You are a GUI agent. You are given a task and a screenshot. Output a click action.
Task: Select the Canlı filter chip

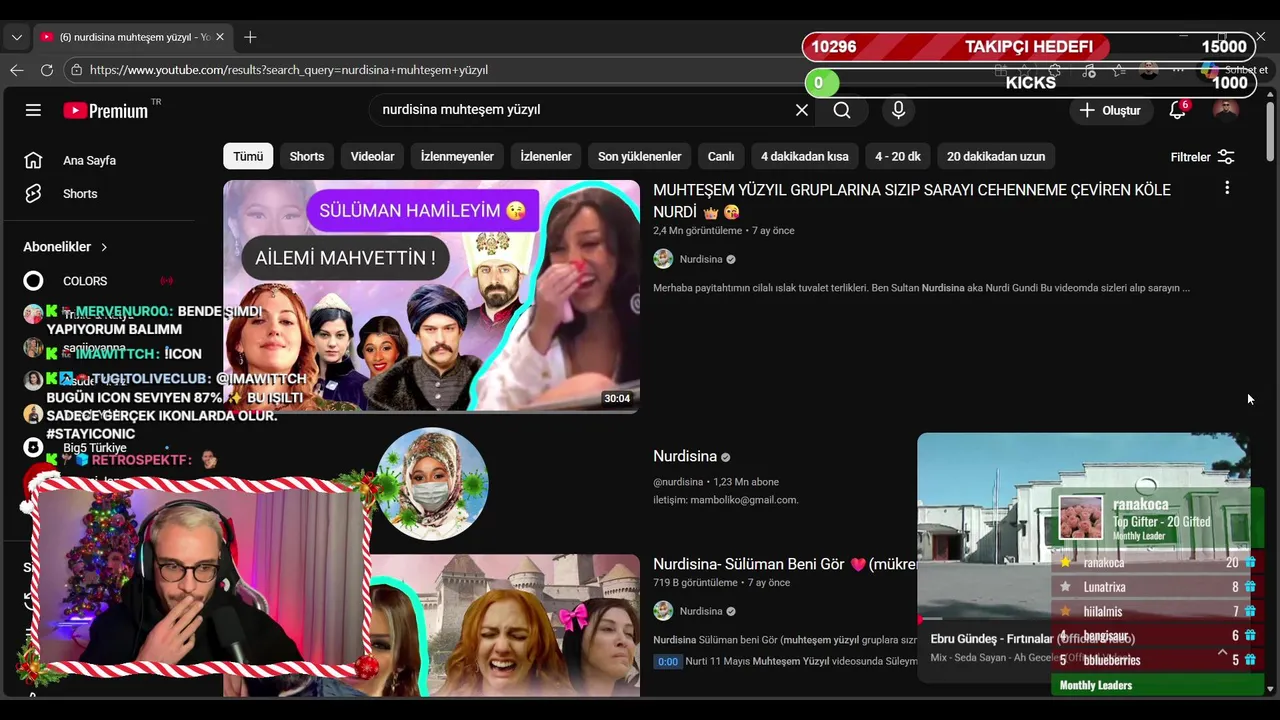[x=721, y=156]
